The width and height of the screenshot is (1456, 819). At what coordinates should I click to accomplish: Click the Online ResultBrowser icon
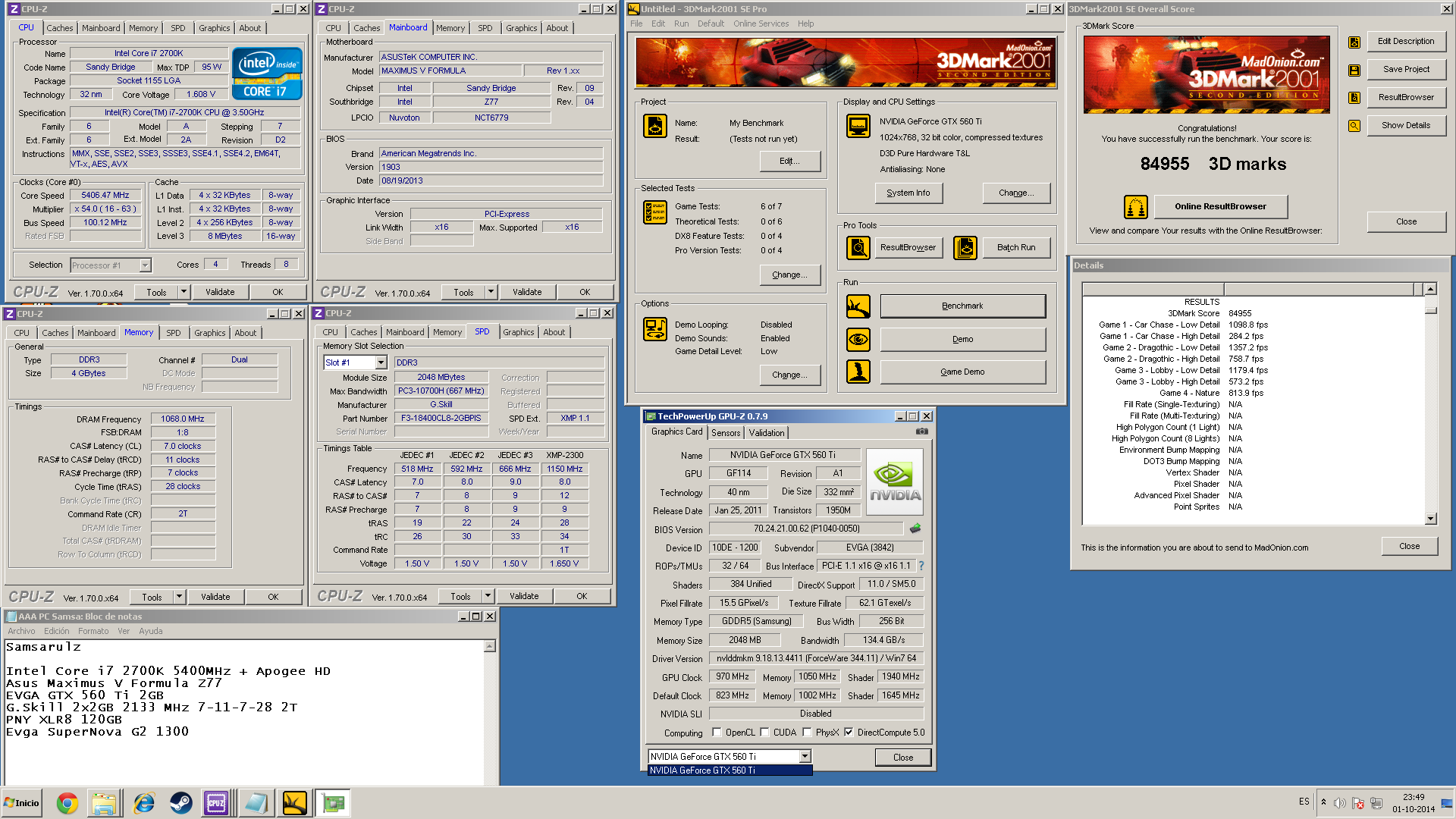tap(1135, 206)
